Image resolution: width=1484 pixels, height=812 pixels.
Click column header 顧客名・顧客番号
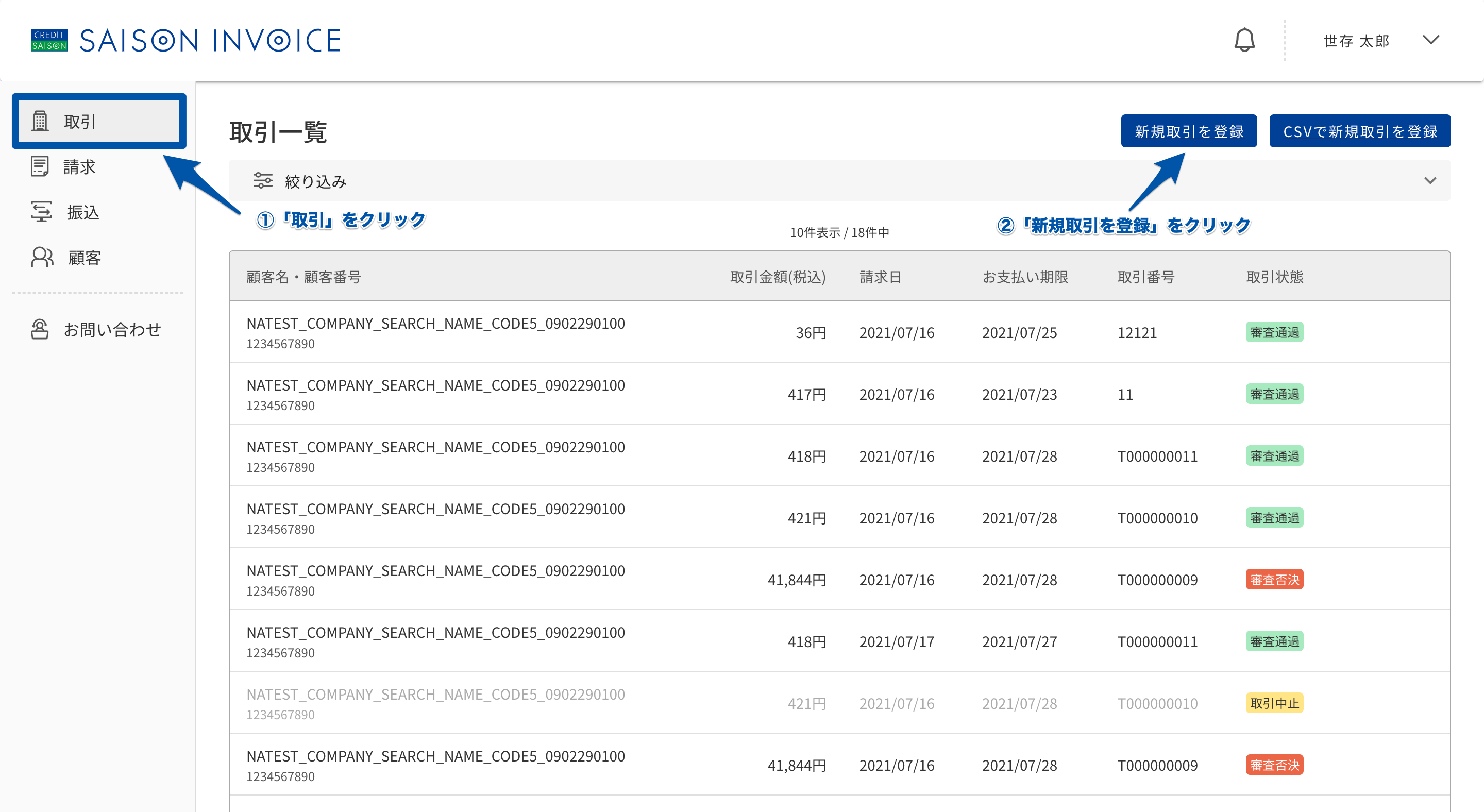(303, 277)
